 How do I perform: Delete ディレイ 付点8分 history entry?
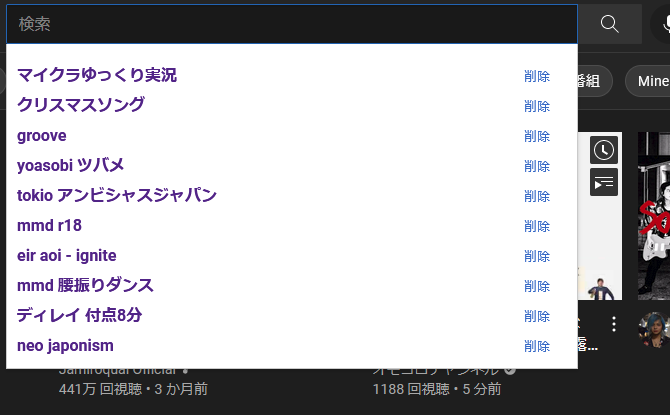(x=537, y=316)
